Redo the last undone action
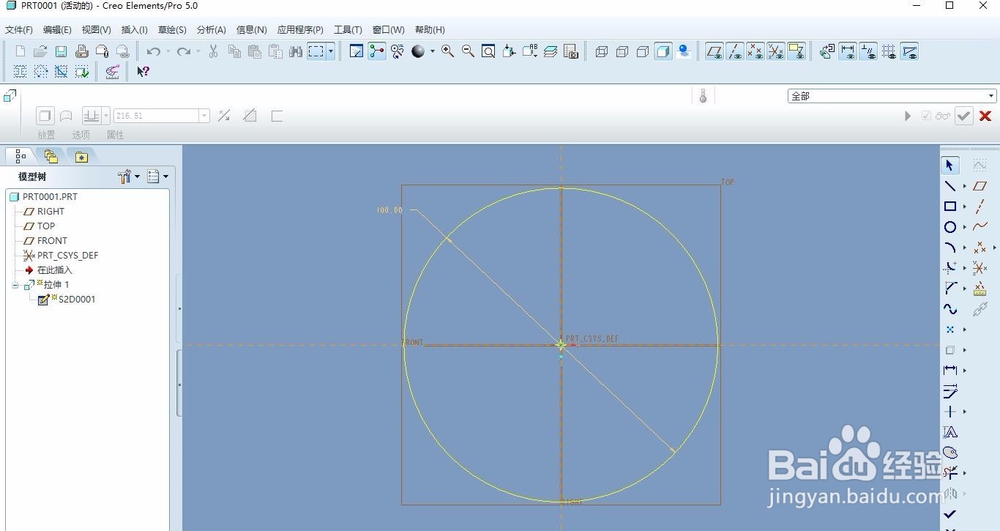This screenshot has height=531, width=1000. 184,52
